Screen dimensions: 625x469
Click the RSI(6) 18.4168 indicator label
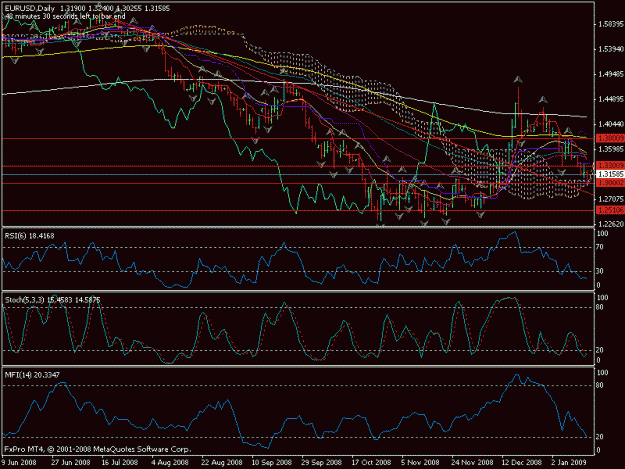coord(29,235)
